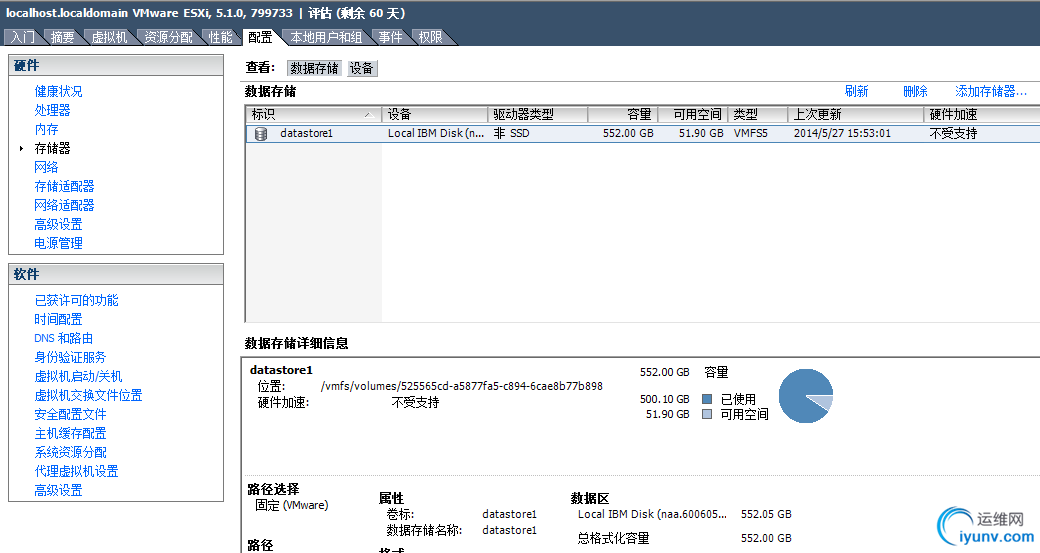The height and width of the screenshot is (553, 1040).
Task: Click the sort arrow in the 标识 column header
Action: click(x=369, y=115)
